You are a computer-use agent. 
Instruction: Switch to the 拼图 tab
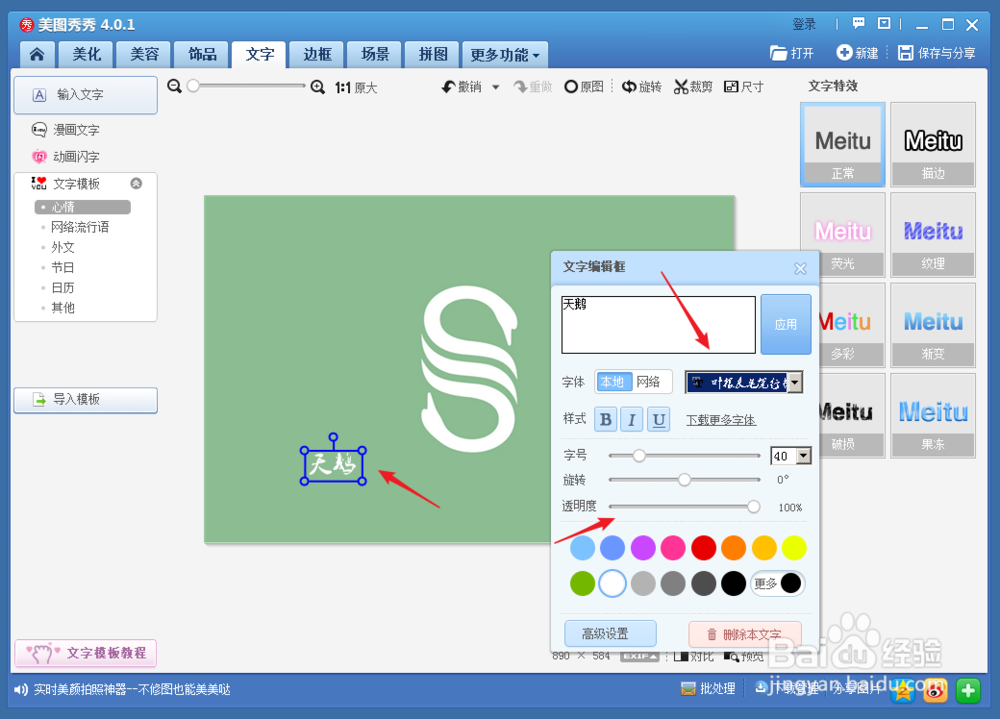point(432,54)
